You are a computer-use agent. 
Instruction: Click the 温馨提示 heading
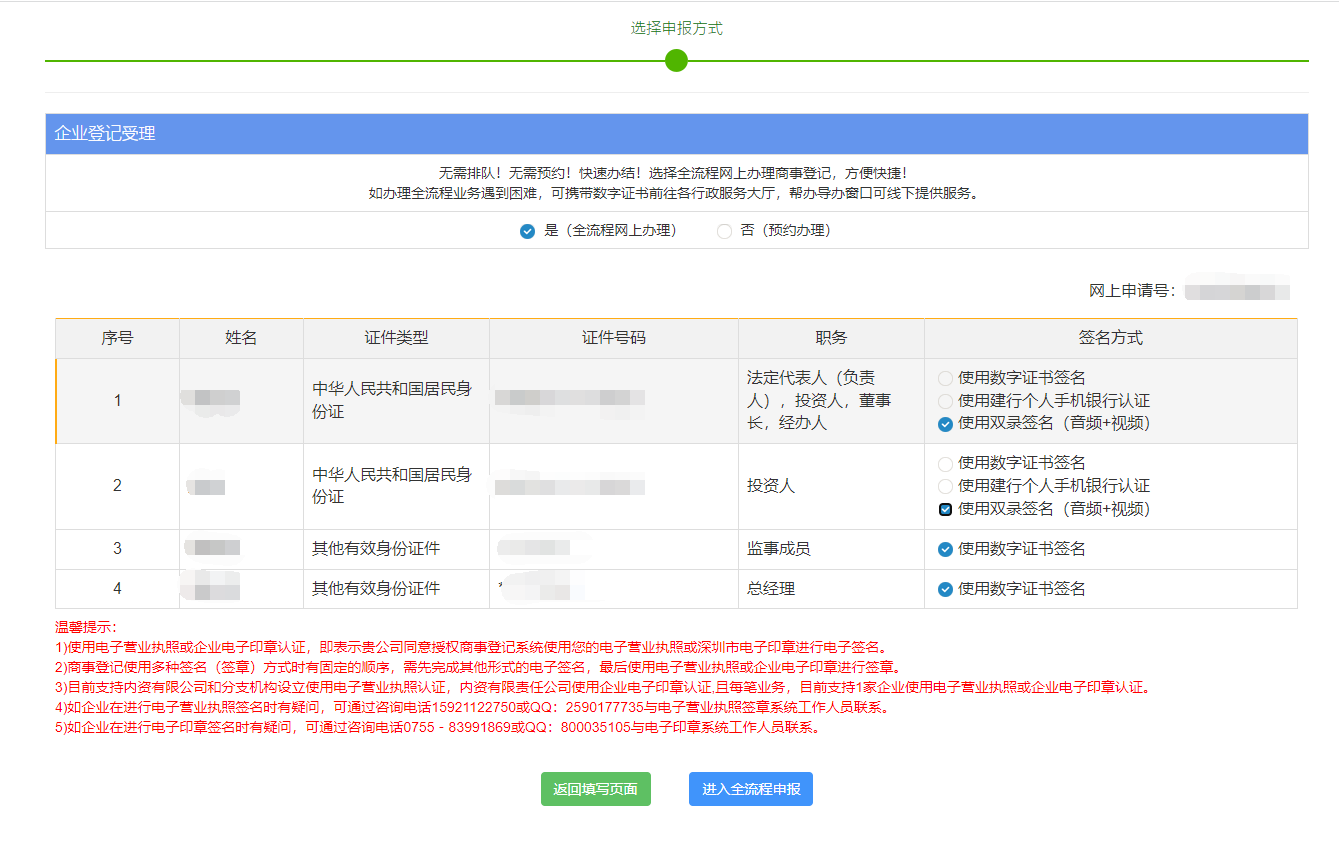86,627
